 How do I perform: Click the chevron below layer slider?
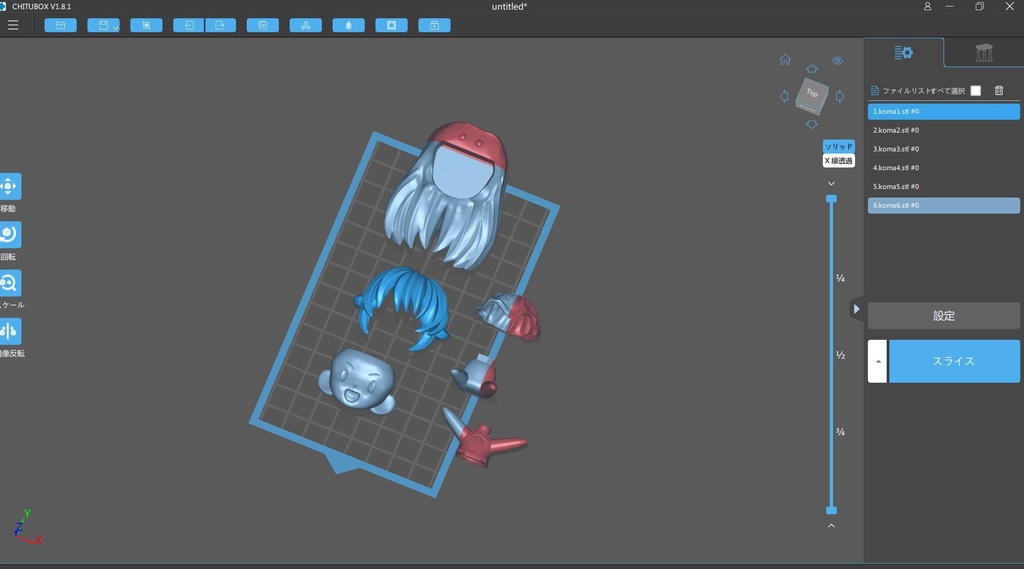[831, 525]
